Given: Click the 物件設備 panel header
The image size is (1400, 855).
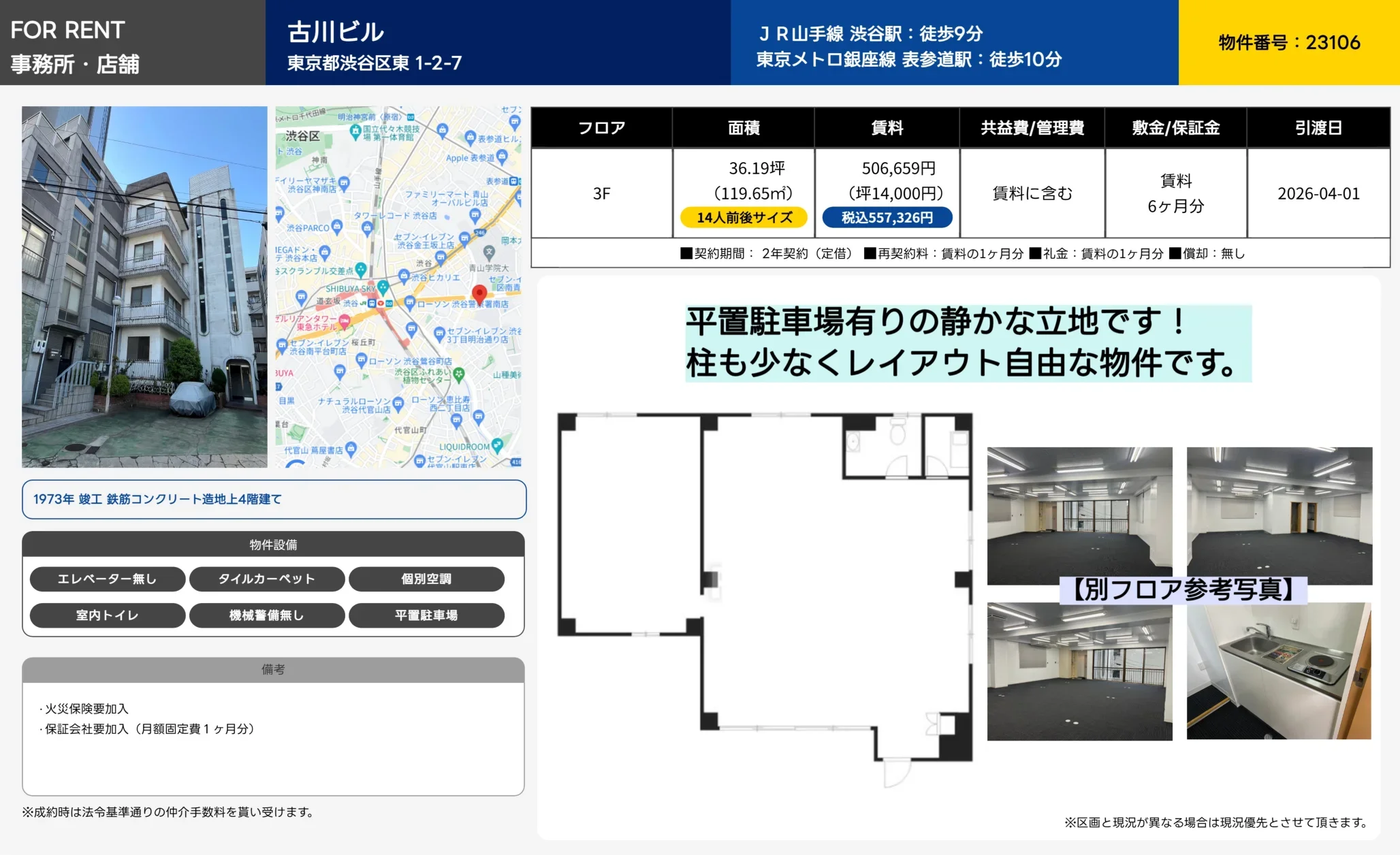Looking at the screenshot, I should 273,545.
